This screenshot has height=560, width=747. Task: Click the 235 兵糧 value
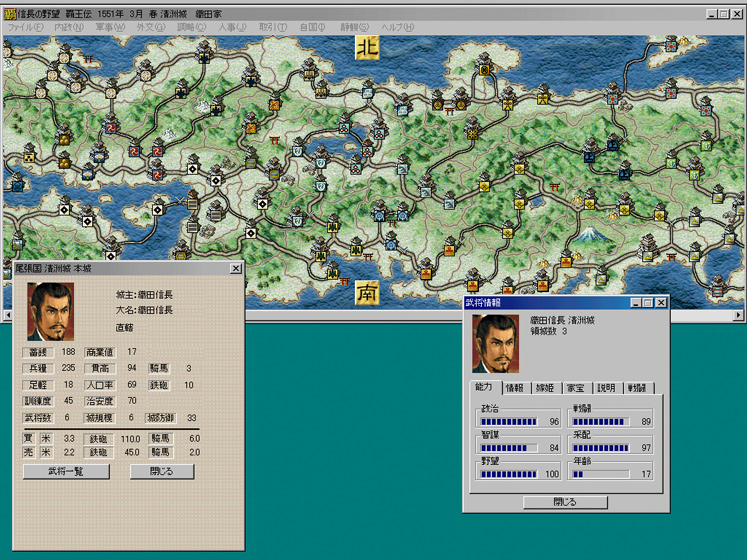coord(69,368)
